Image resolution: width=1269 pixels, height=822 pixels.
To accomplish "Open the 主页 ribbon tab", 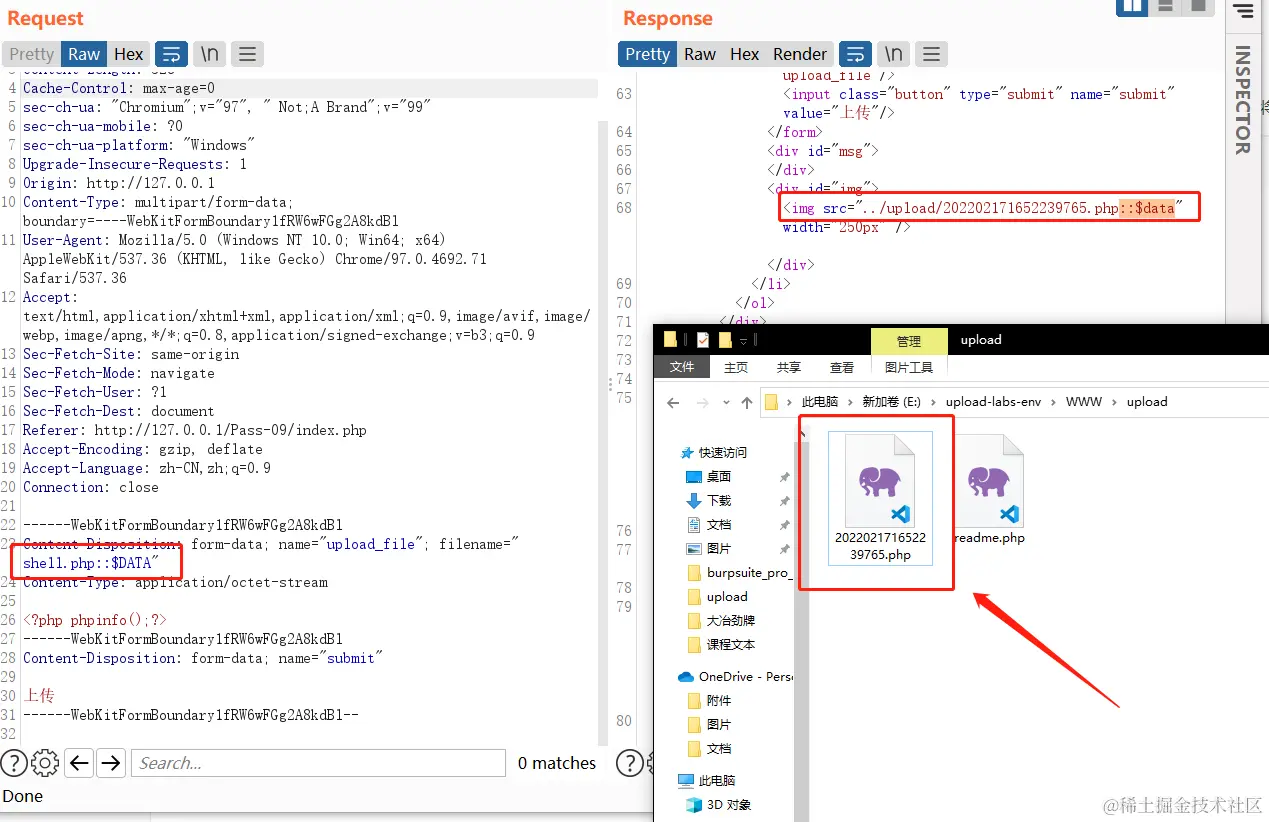I will coord(736,367).
